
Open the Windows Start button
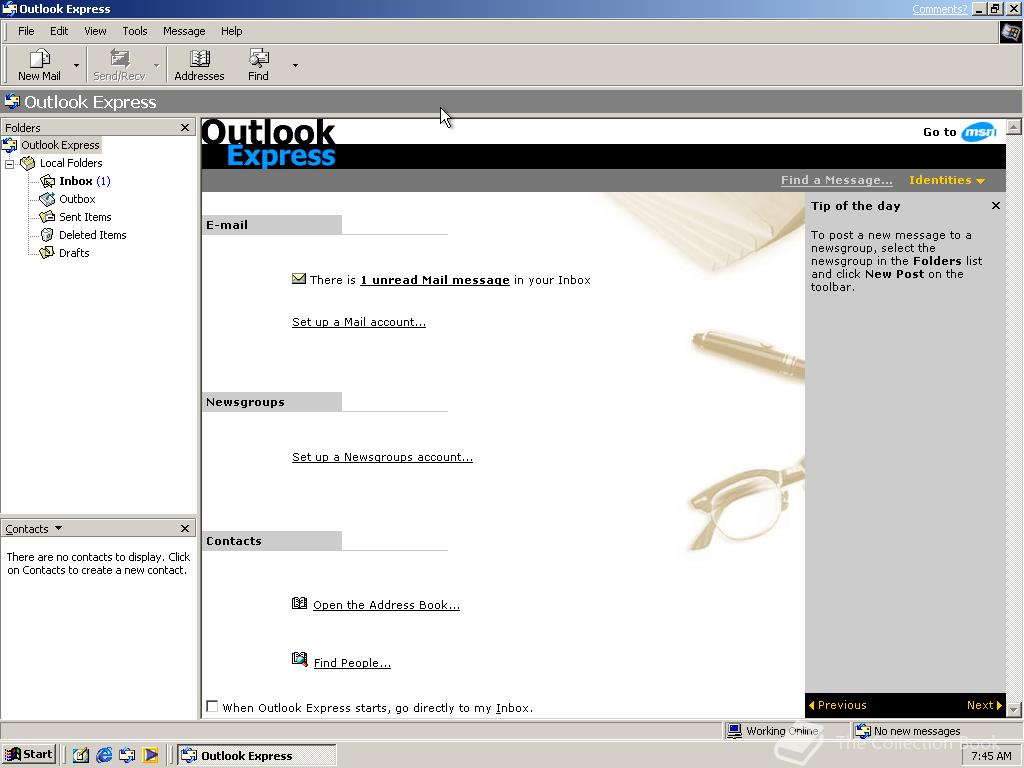pyautogui.click(x=29, y=755)
